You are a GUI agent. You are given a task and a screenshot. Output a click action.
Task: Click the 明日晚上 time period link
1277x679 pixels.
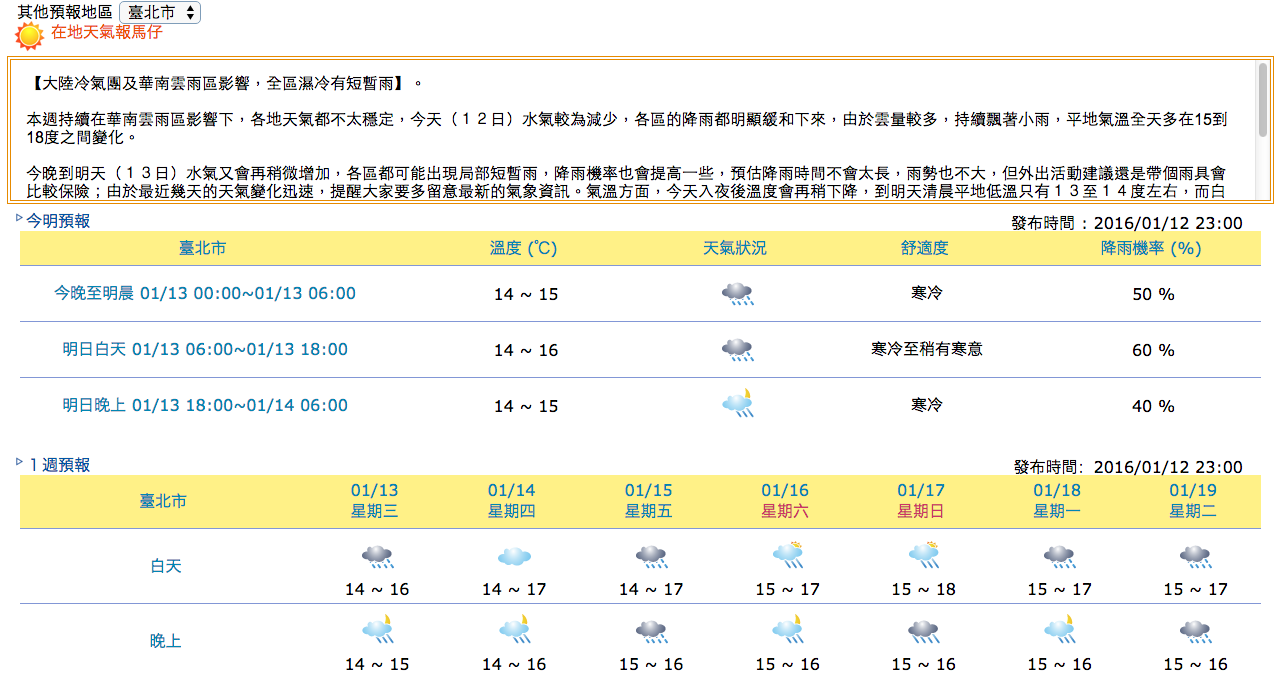pos(205,405)
